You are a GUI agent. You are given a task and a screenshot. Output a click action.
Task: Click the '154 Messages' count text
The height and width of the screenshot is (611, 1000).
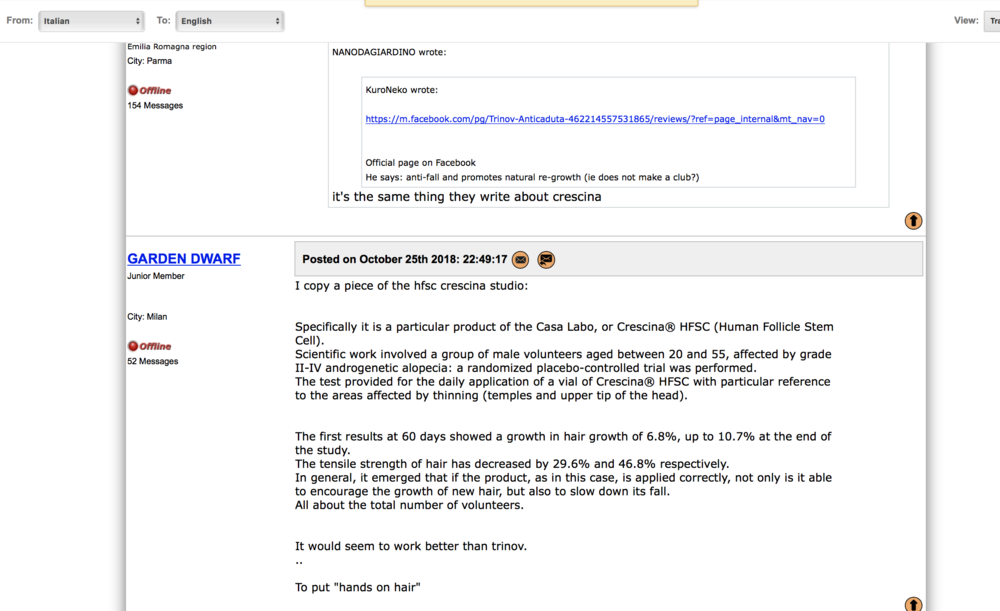tap(155, 105)
